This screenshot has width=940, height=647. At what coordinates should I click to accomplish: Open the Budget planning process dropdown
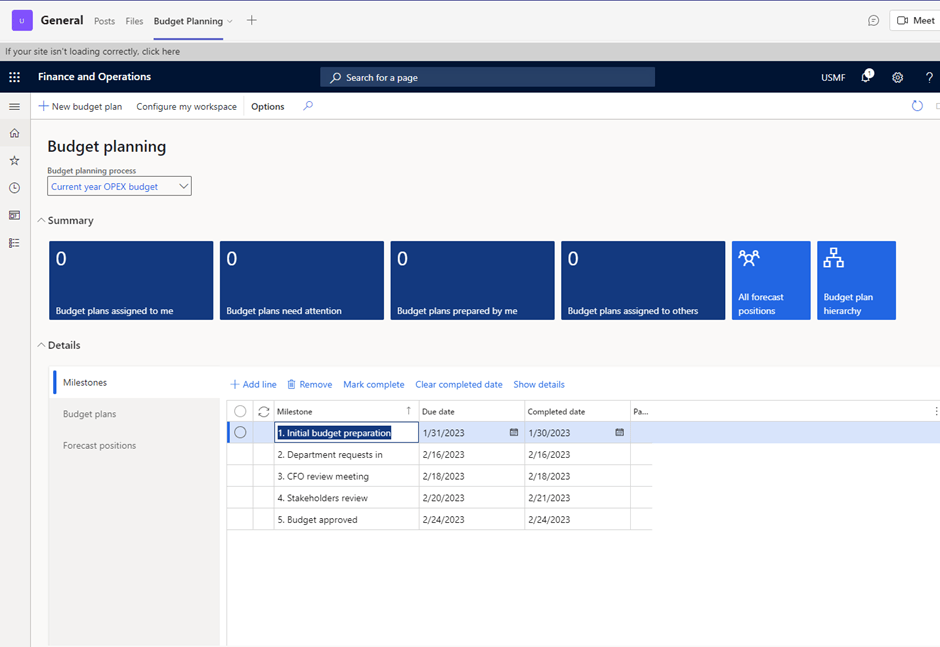point(184,186)
